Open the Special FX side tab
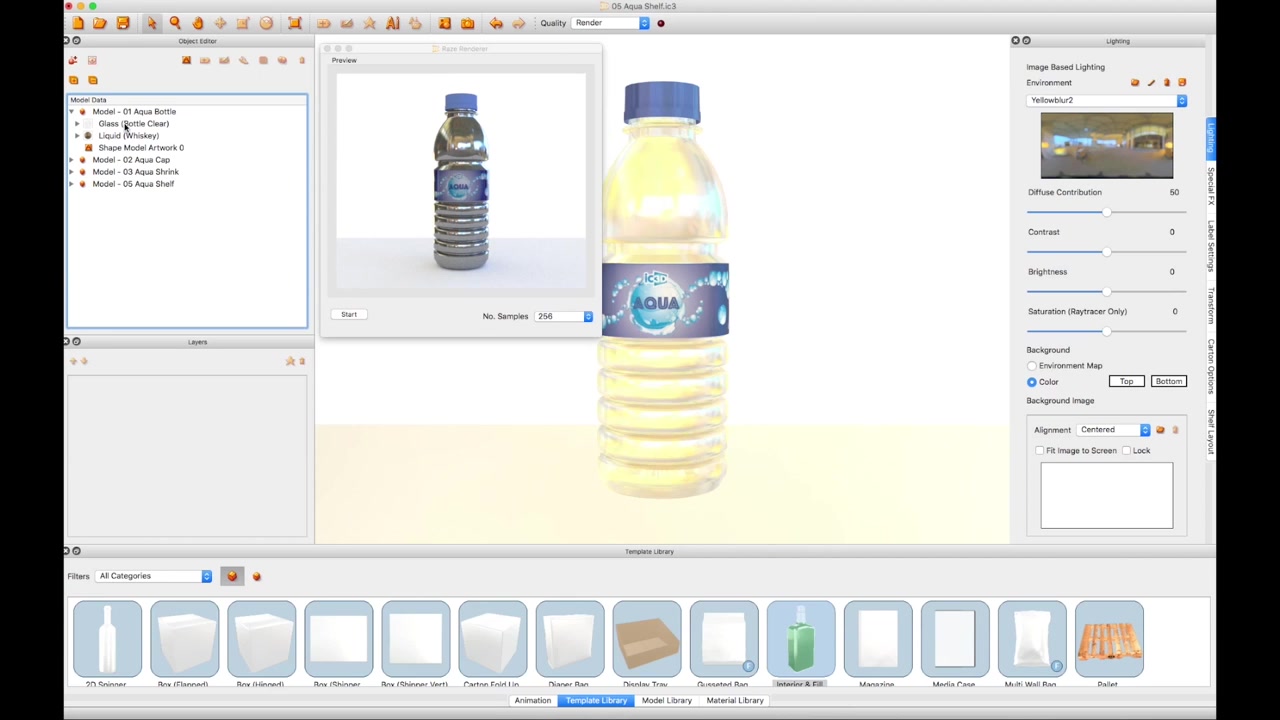Screen dimensions: 1280x720 pos(1211,188)
